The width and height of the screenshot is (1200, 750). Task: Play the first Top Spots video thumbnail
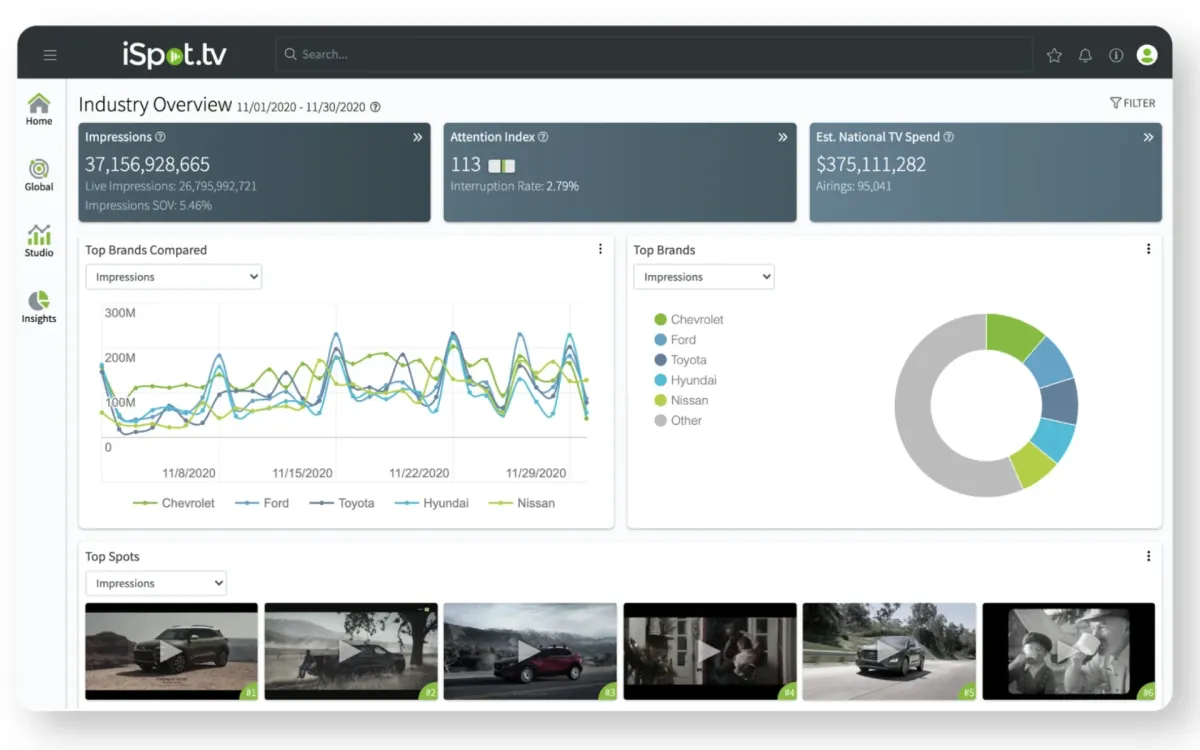[171, 651]
